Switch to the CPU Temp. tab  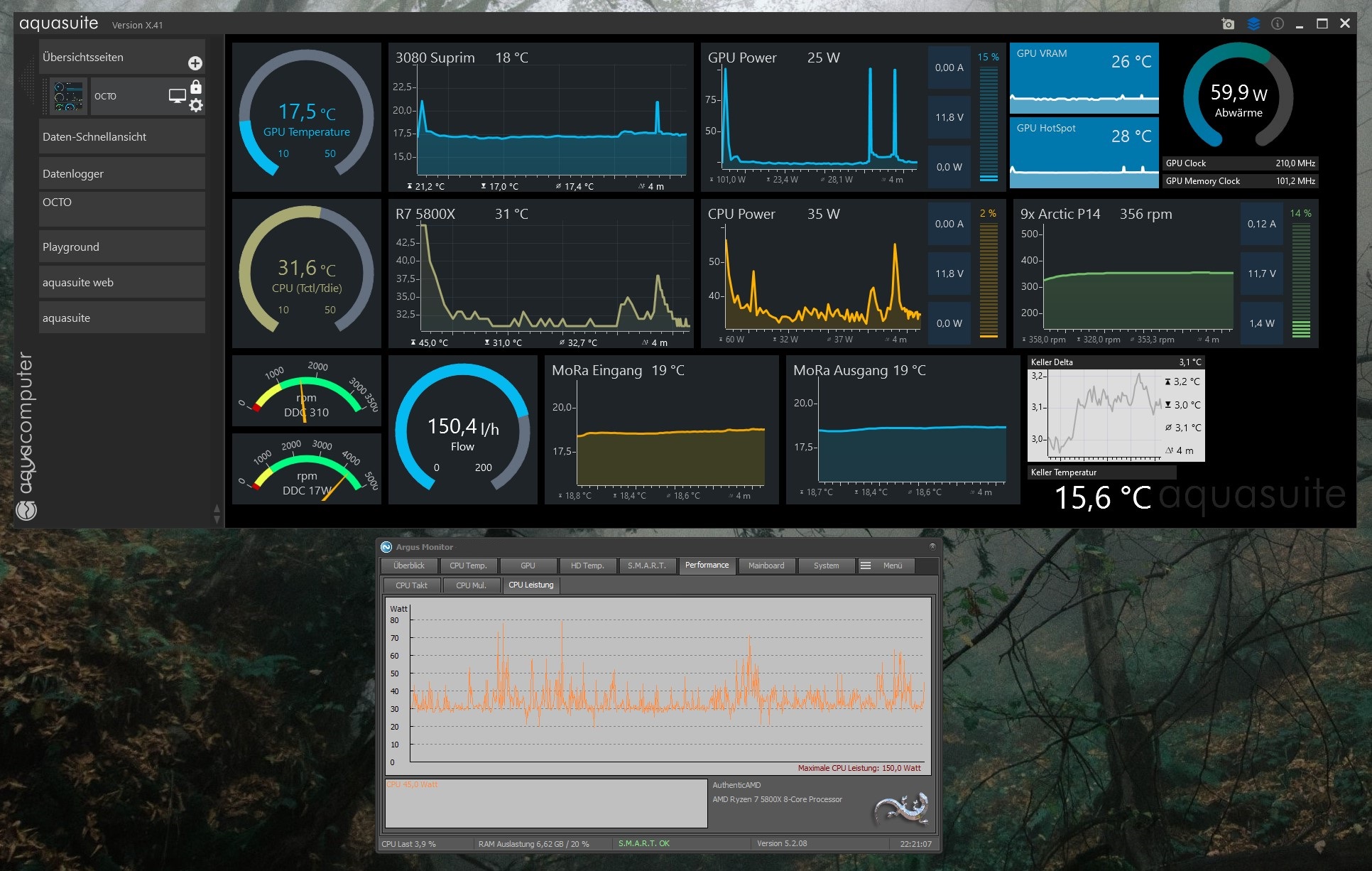coord(468,566)
